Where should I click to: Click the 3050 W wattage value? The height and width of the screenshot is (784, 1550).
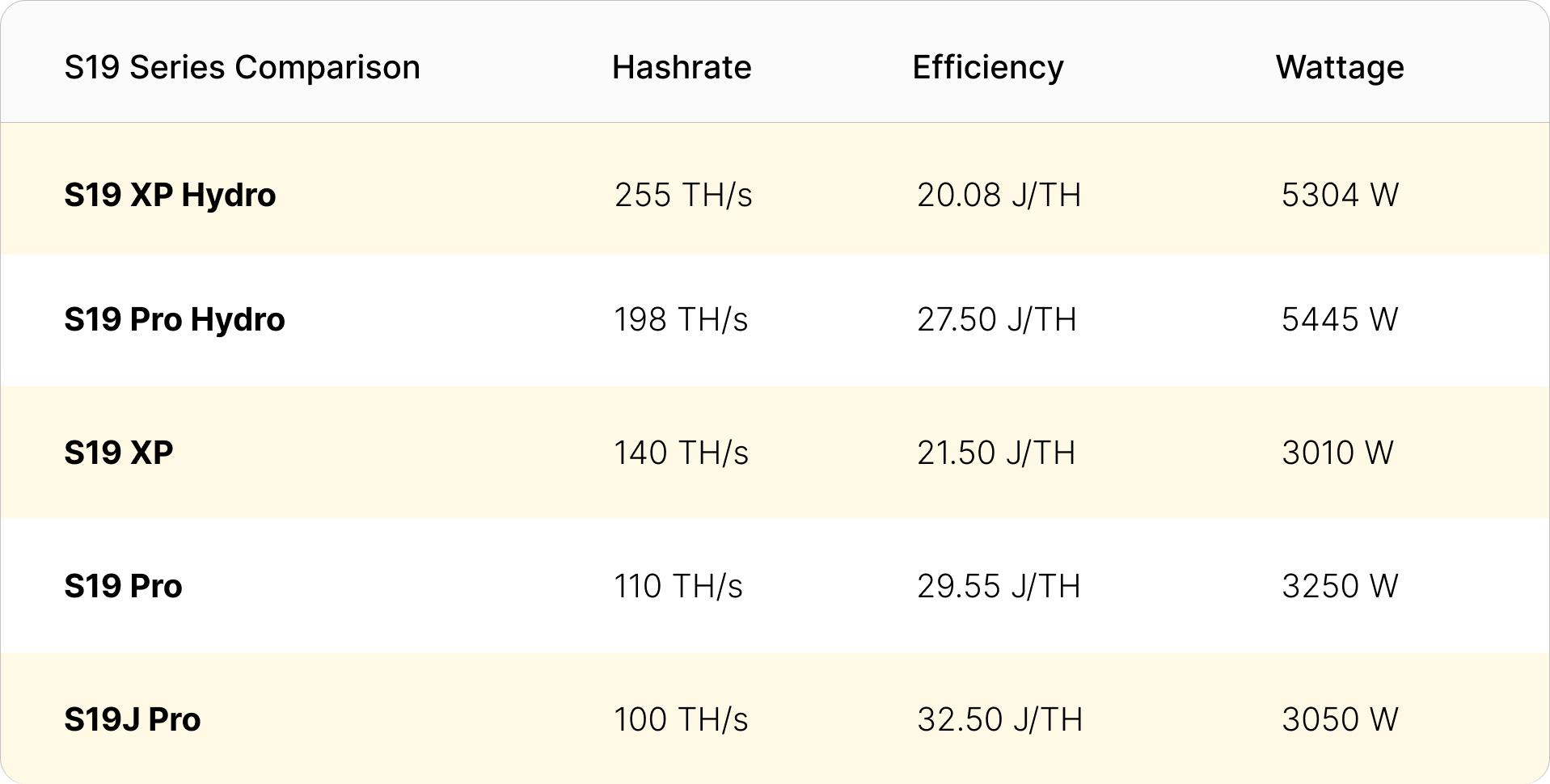1340,719
